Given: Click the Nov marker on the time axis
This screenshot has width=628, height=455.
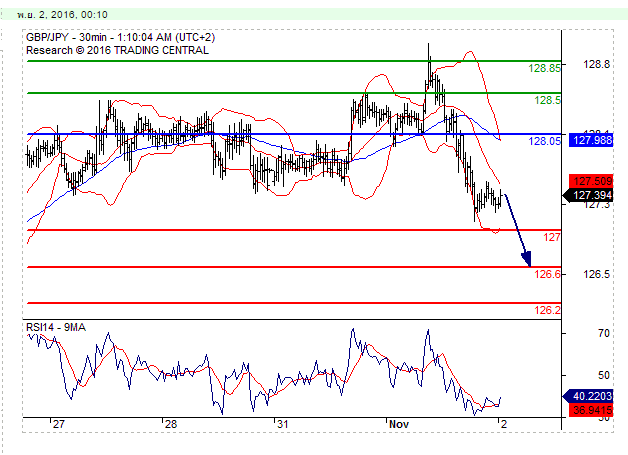Looking at the screenshot, I should [399, 425].
